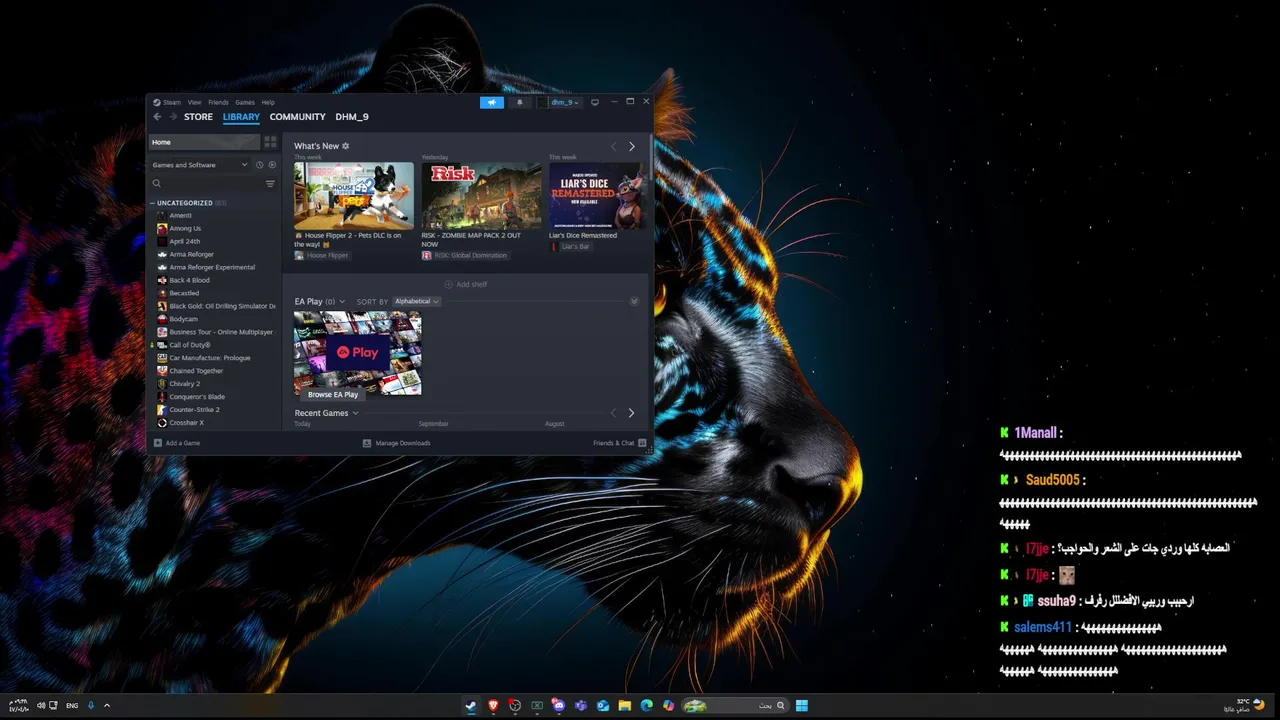Open the Recent Games shelf dropdown
This screenshot has height=720, width=1280.
(x=355, y=413)
